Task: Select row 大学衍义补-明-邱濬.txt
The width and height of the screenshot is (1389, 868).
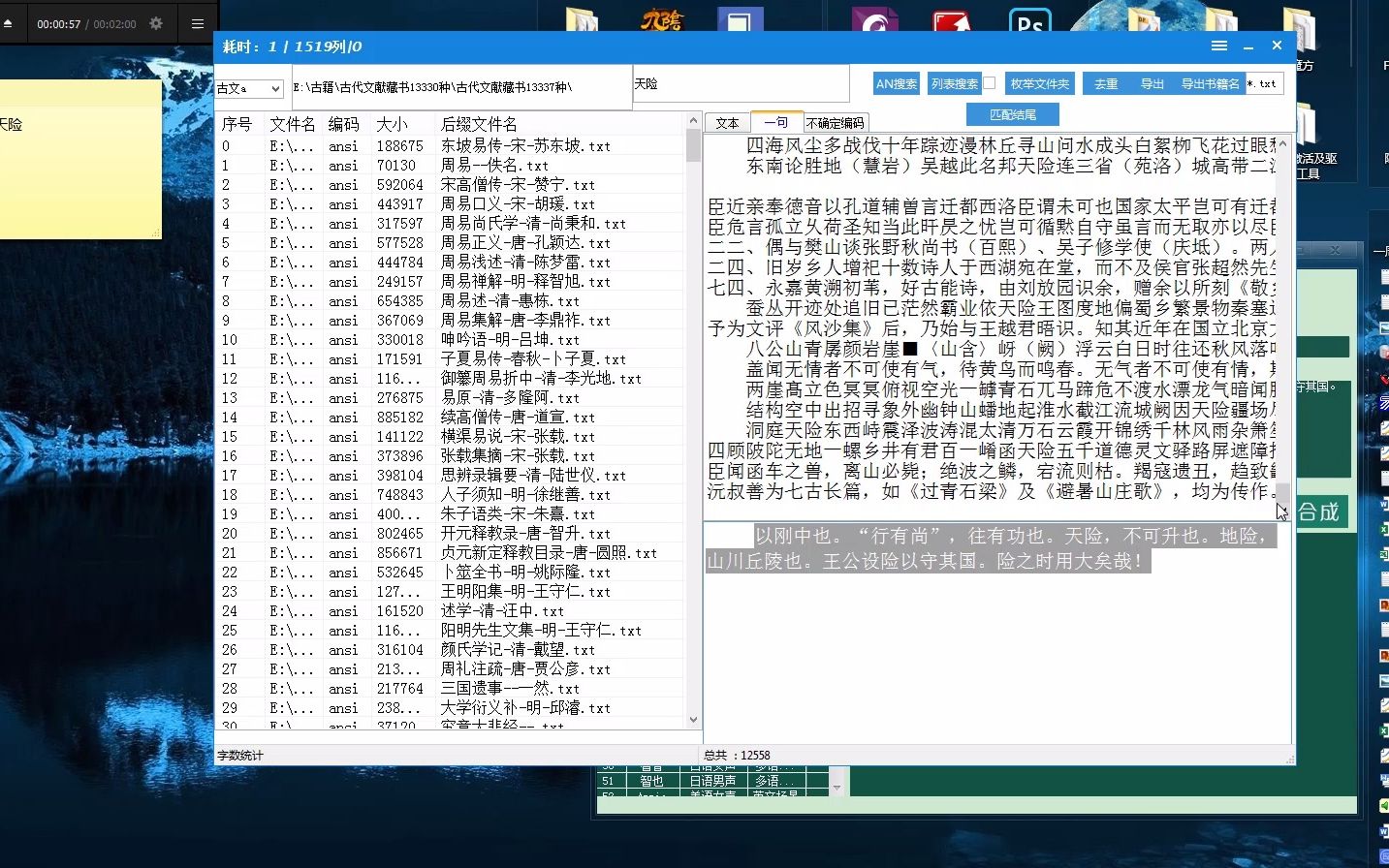Action: pos(451,708)
